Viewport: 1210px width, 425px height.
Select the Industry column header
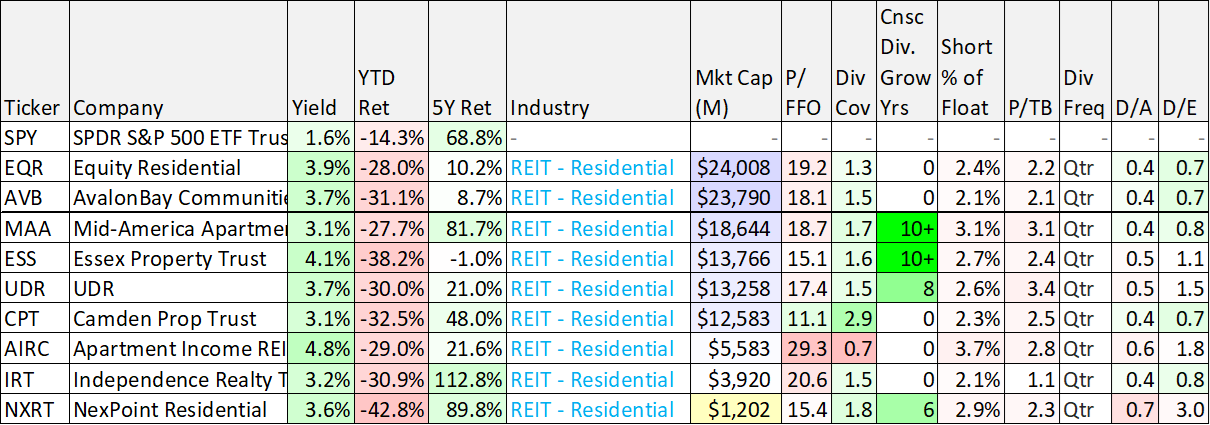(x=598, y=62)
